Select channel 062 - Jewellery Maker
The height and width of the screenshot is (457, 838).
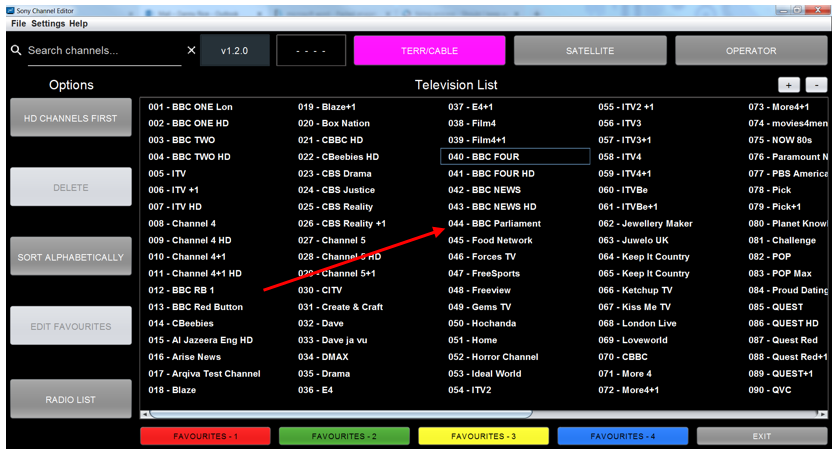point(645,223)
